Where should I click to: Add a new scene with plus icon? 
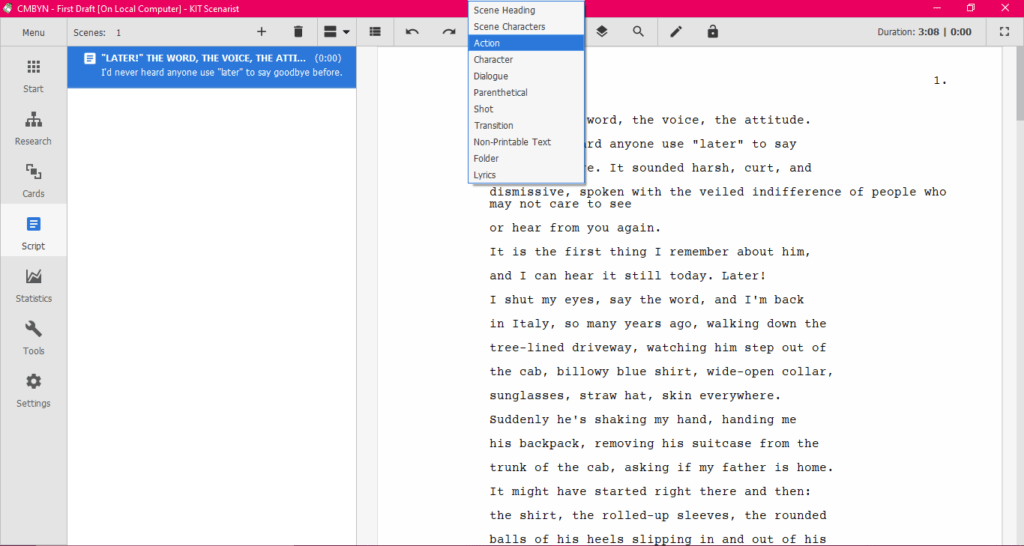[x=261, y=31]
